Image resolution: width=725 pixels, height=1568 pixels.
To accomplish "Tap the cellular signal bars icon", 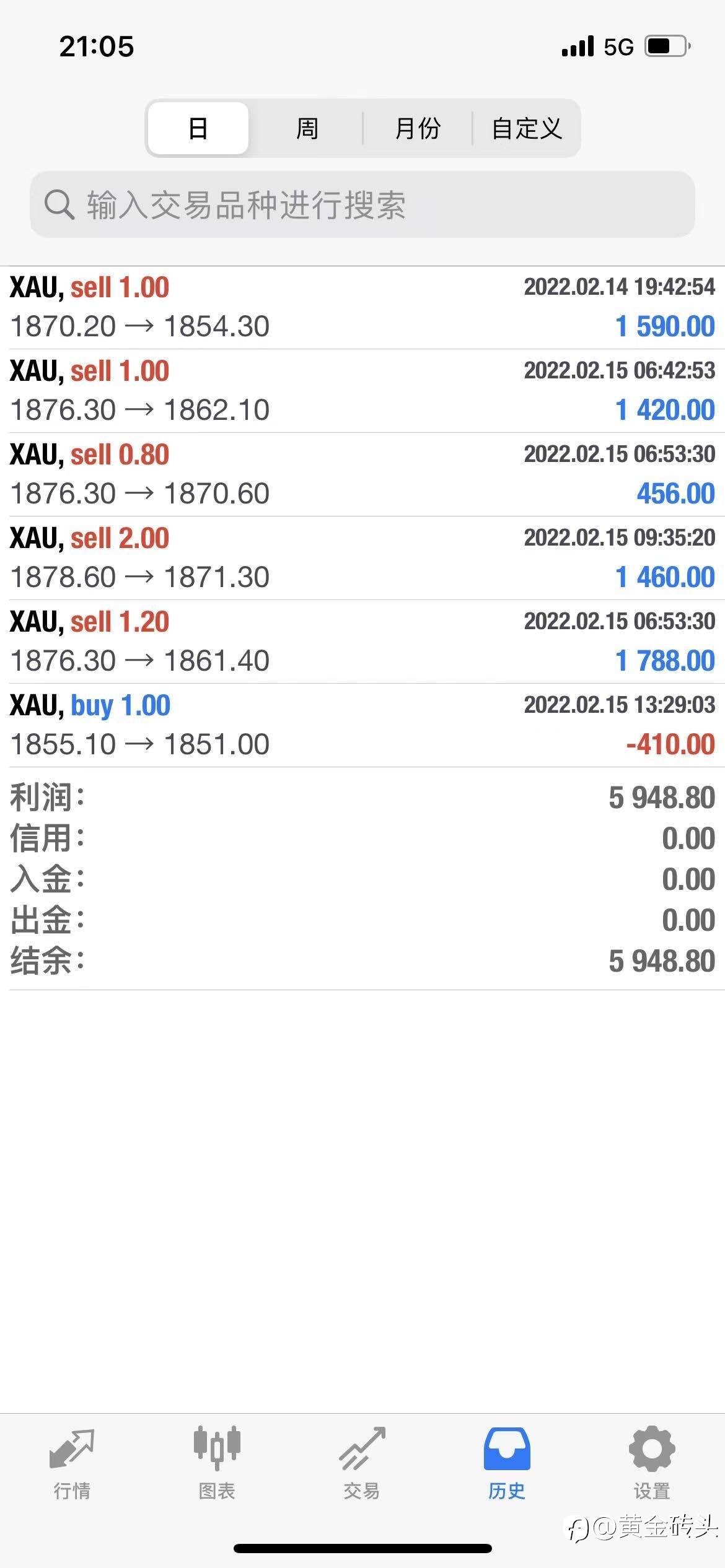I will pyautogui.click(x=578, y=46).
